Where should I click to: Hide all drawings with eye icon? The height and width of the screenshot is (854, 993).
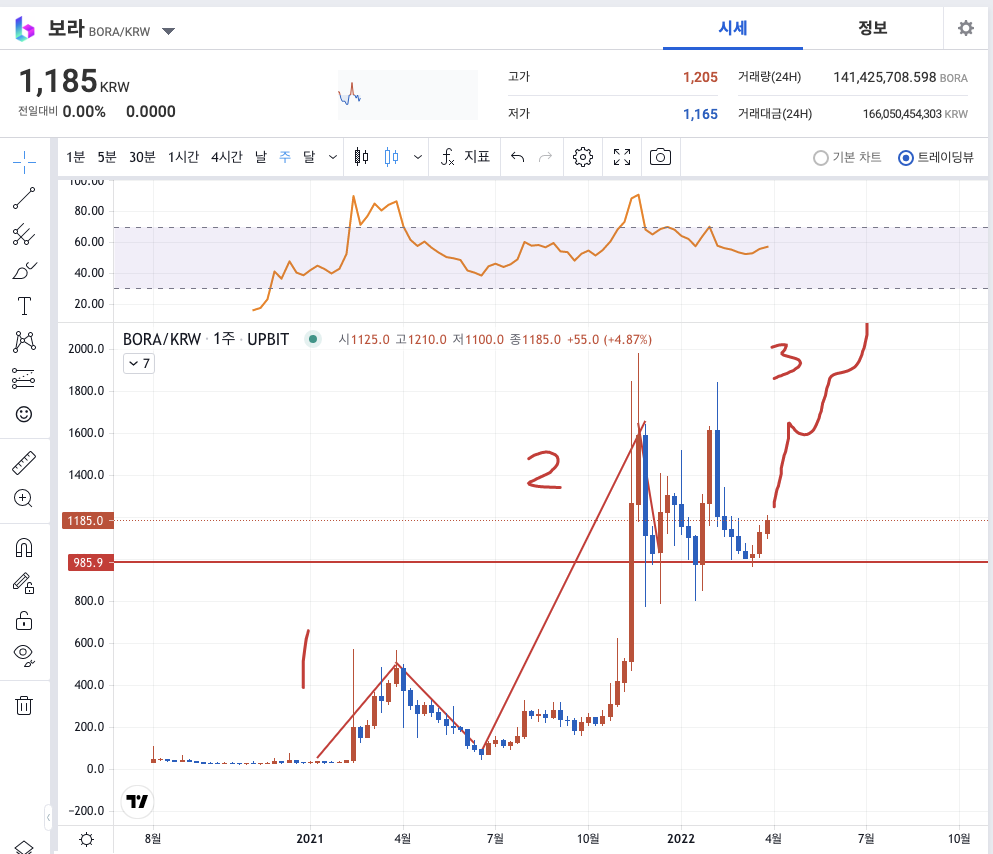pyautogui.click(x=24, y=656)
